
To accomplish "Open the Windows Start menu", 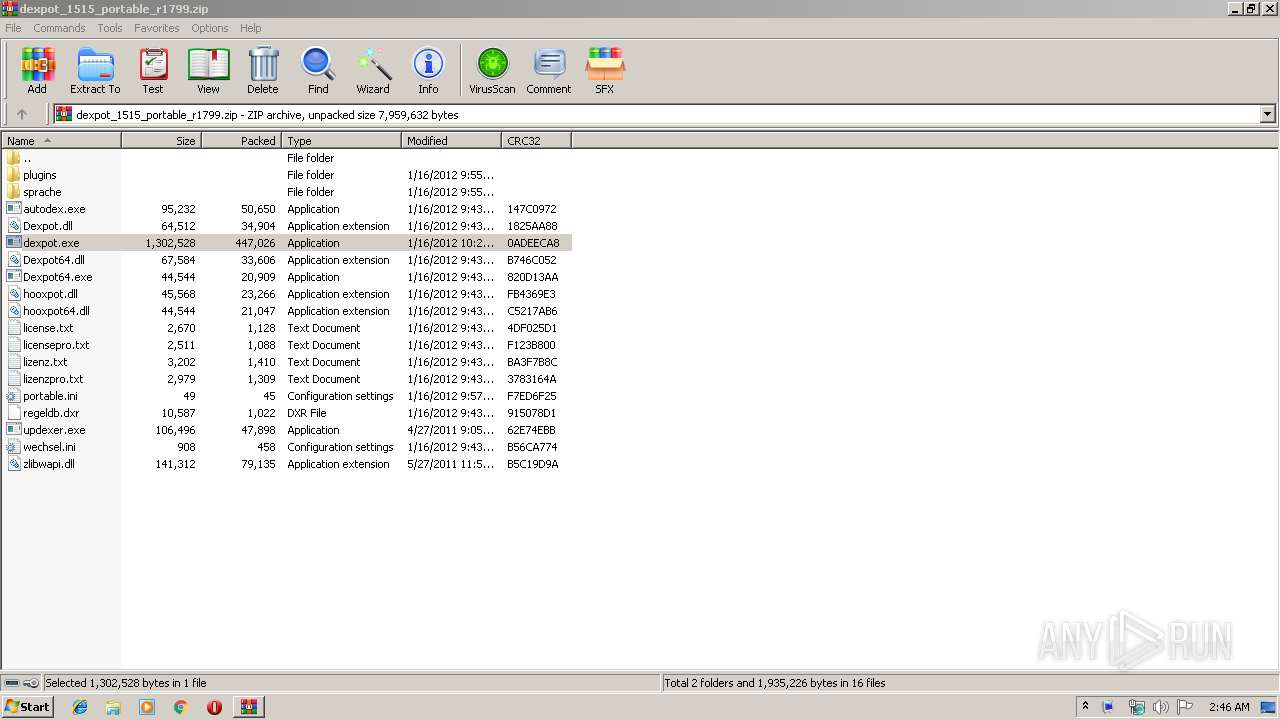I will (x=27, y=706).
